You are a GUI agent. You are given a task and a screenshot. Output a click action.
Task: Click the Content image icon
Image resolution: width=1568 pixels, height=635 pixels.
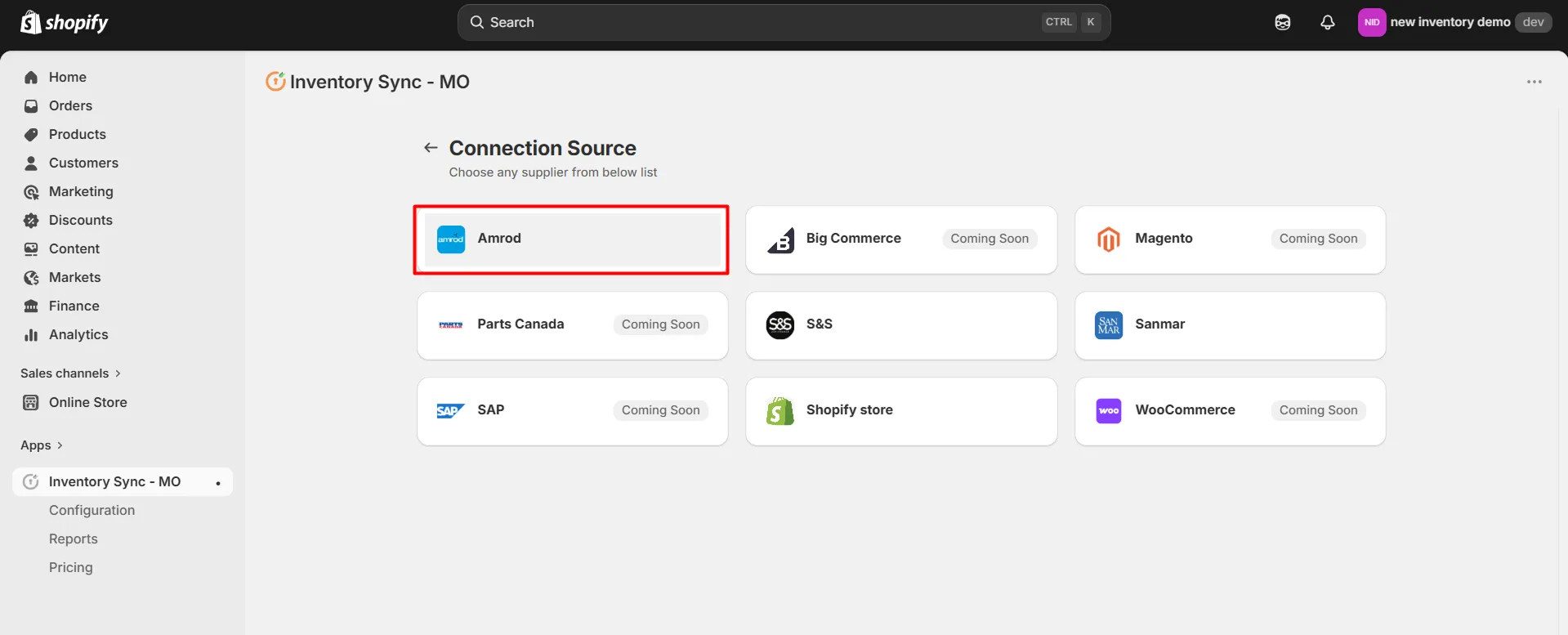[x=31, y=248]
